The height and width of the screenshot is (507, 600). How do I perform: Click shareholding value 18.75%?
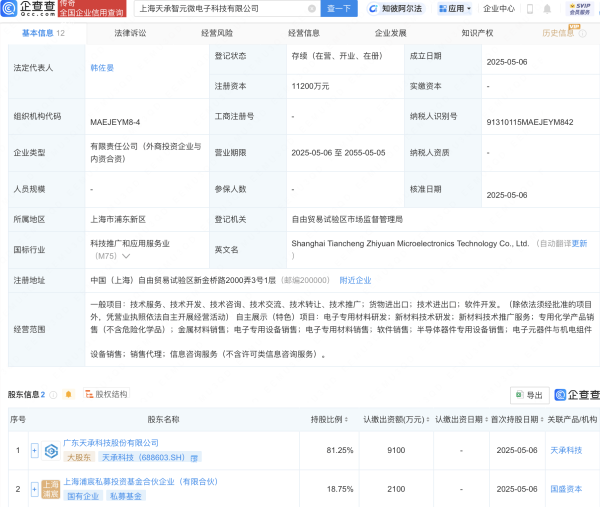pyautogui.click(x=340, y=489)
